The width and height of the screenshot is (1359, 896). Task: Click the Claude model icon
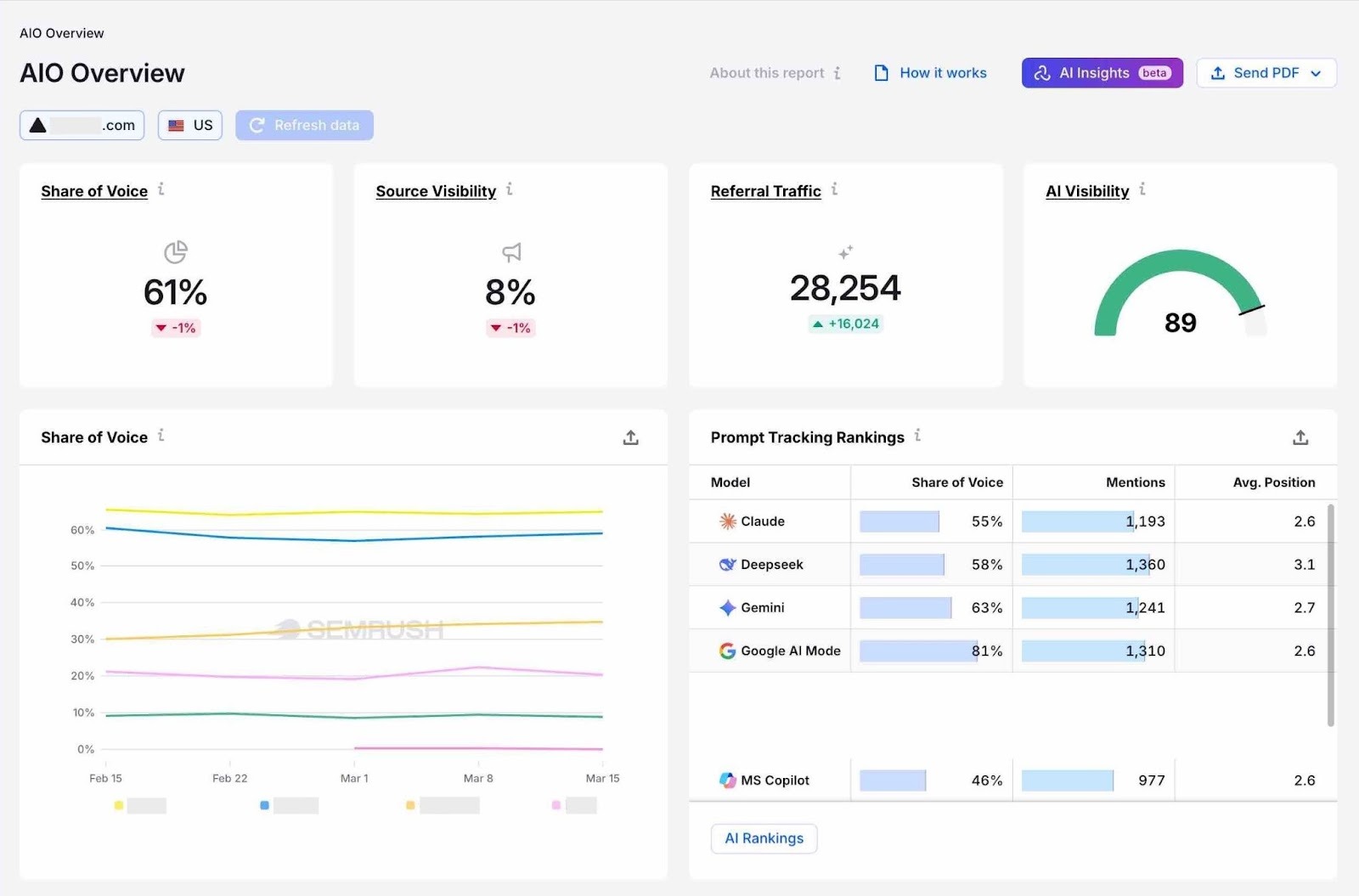[727, 521]
